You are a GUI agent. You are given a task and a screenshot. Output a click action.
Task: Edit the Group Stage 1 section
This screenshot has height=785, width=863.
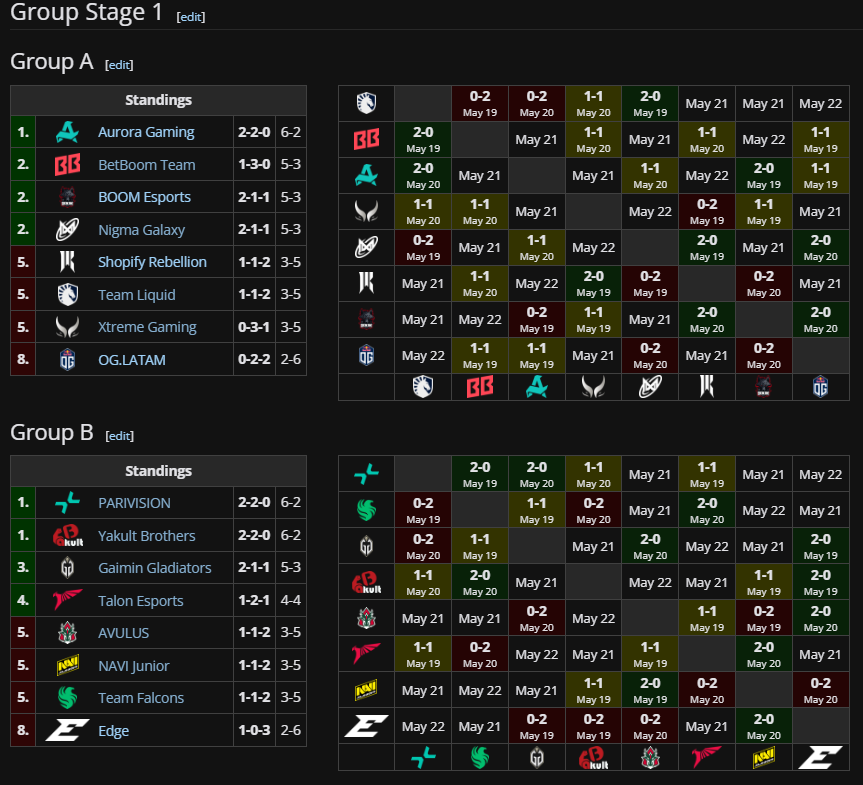pos(191,17)
